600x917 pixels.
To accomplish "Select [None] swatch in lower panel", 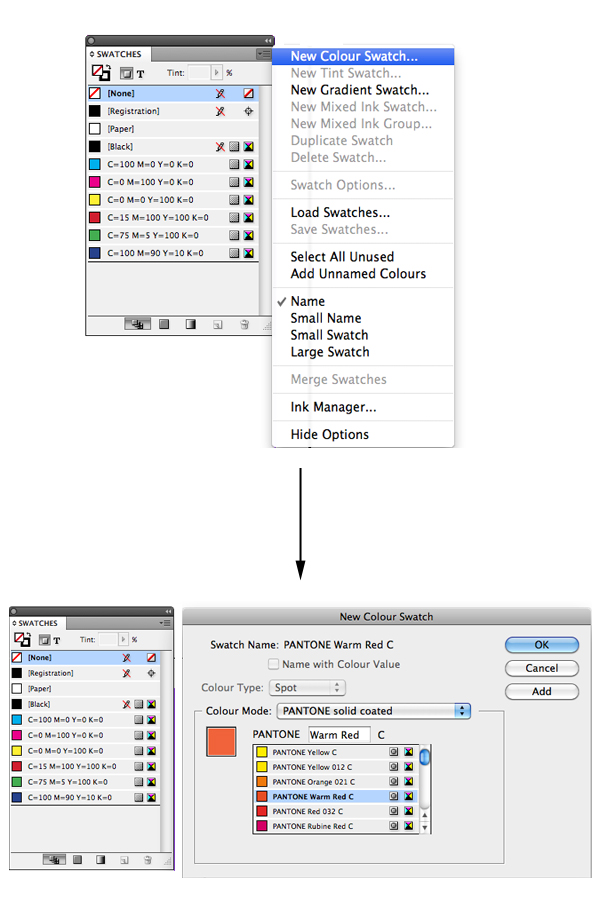I will [85, 658].
